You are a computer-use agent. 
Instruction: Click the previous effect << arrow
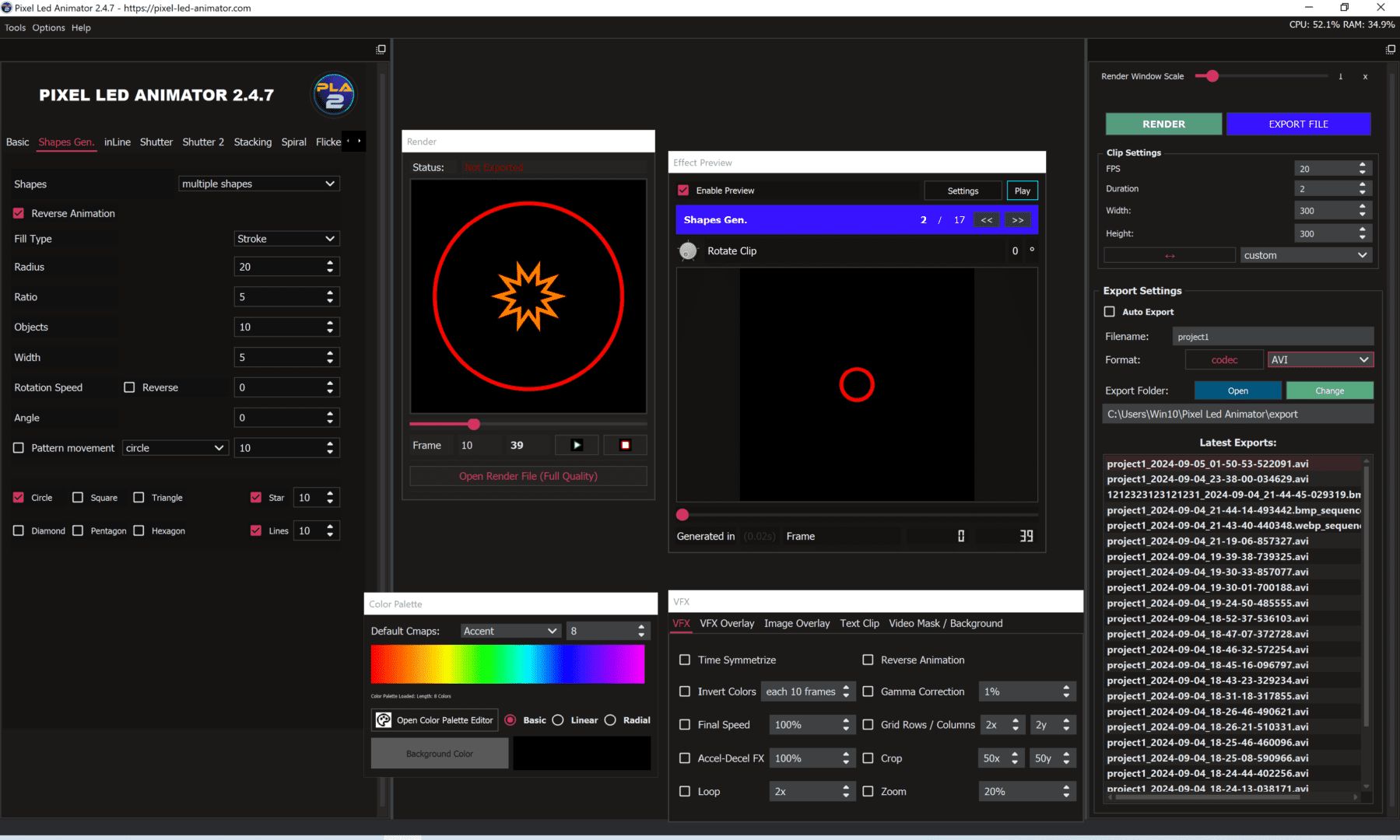(x=986, y=220)
